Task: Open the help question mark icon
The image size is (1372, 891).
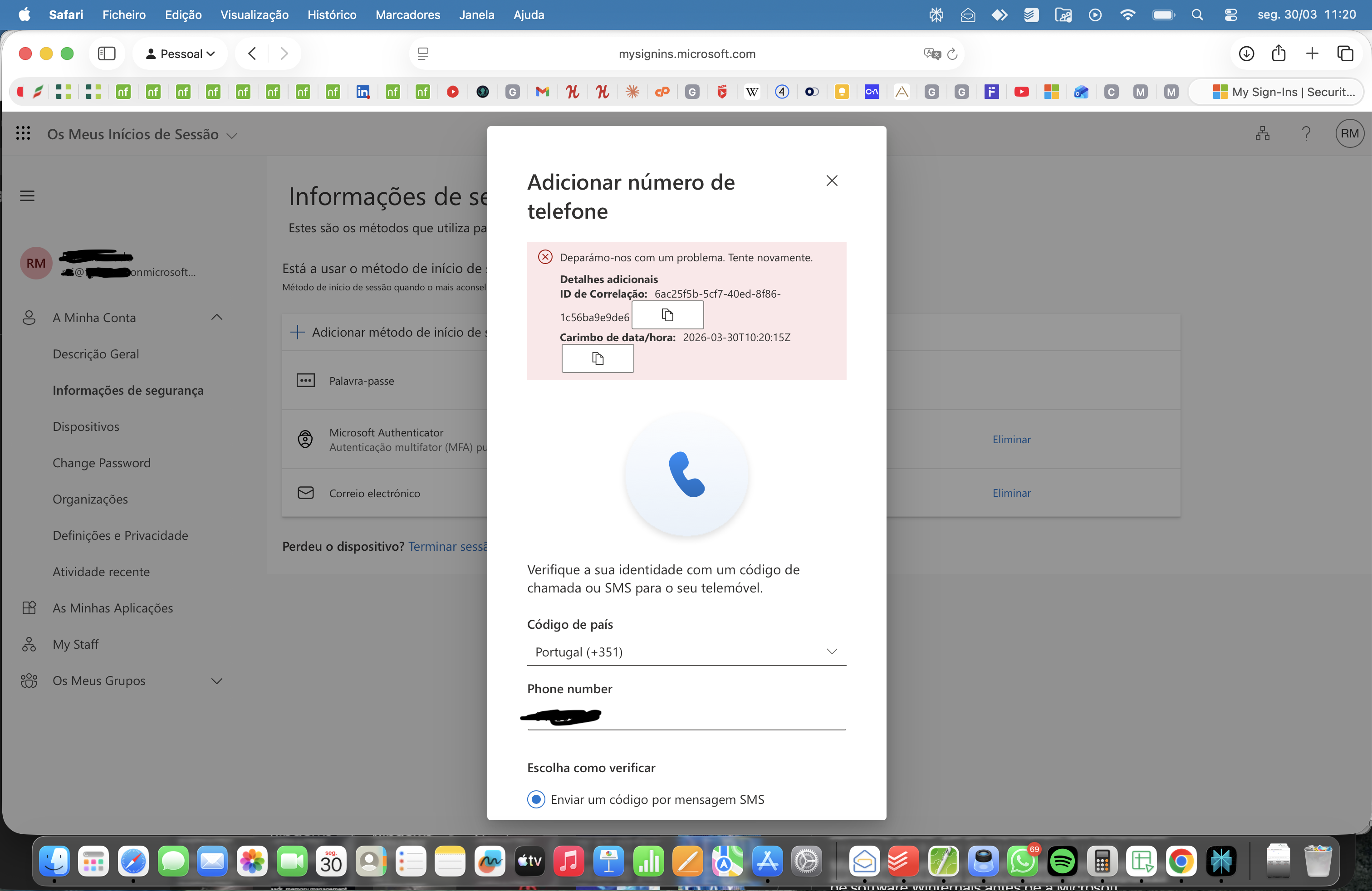Action: tap(1306, 134)
